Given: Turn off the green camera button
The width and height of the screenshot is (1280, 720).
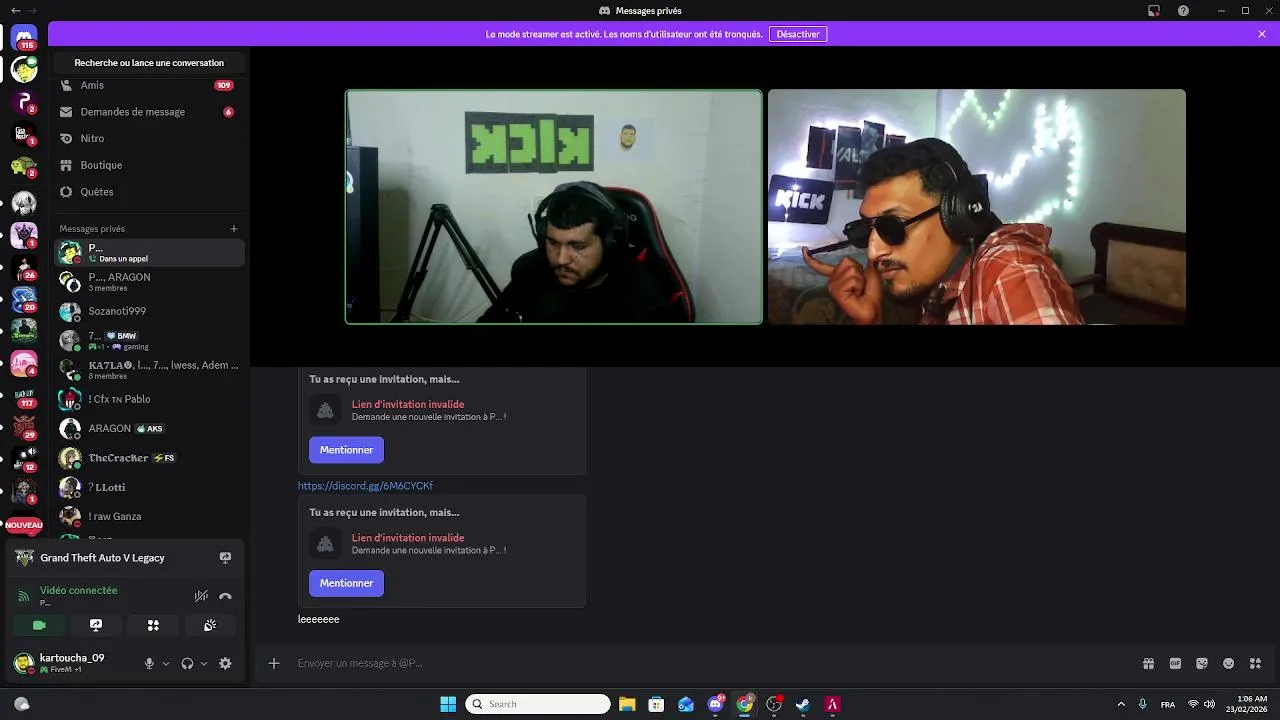Looking at the screenshot, I should (x=39, y=625).
